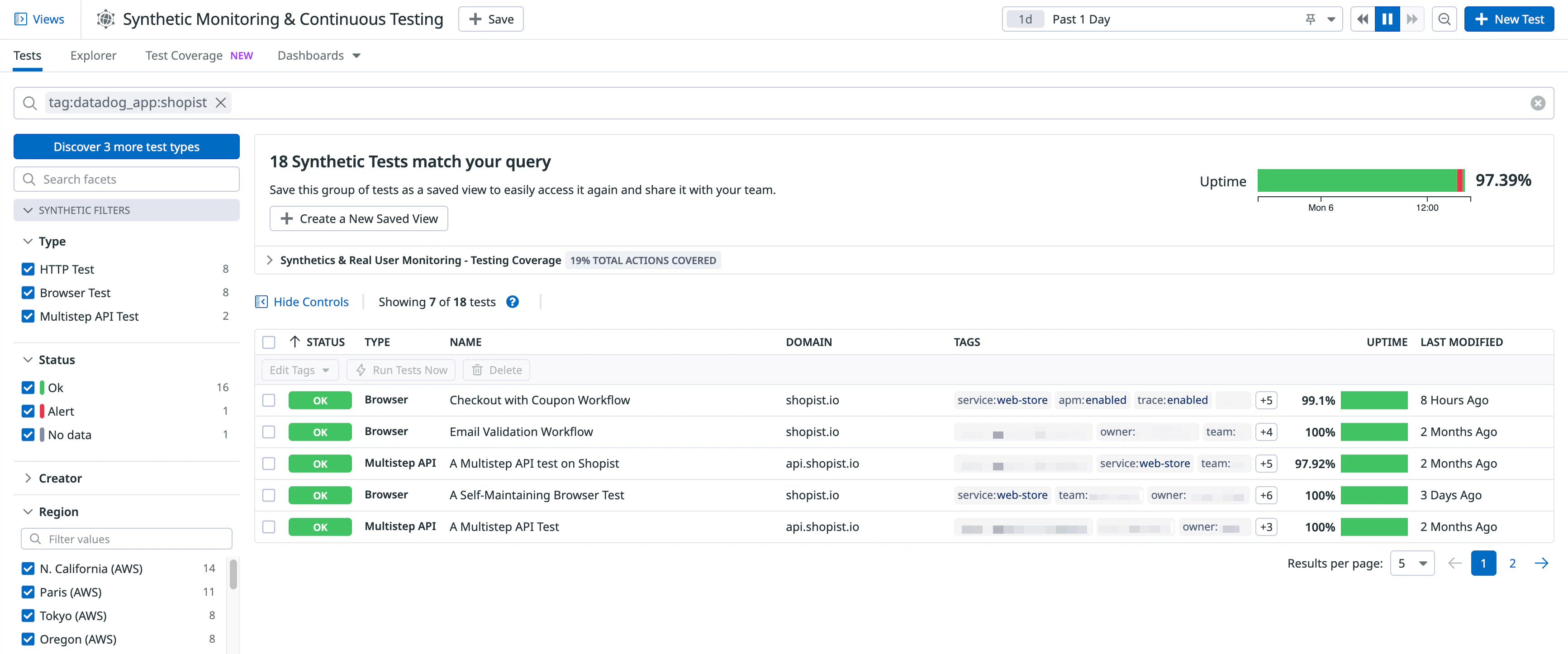Toggle the Browser Test type filter
Image resolution: width=1568 pixels, height=654 pixels.
point(28,293)
